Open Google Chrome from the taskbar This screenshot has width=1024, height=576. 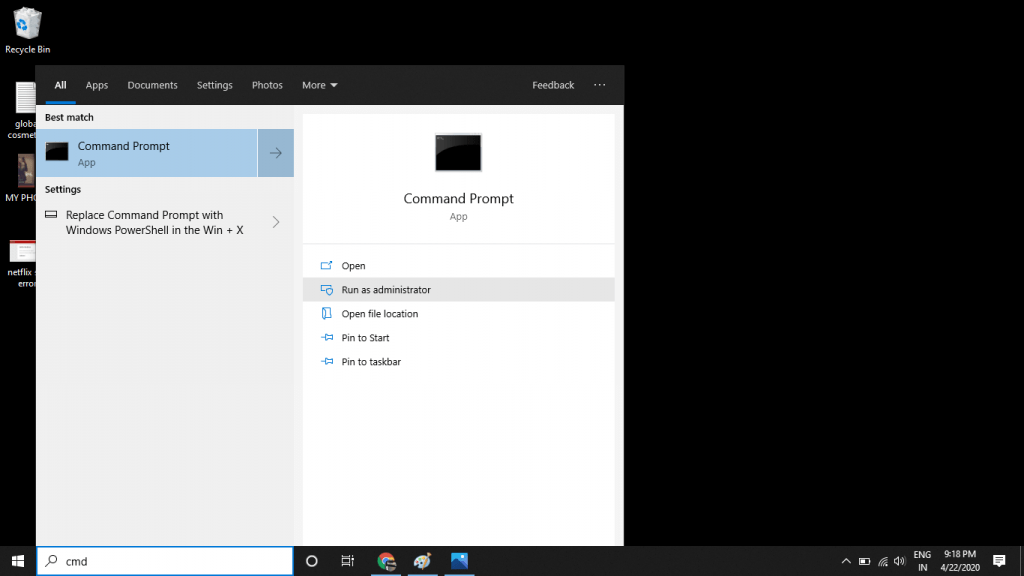click(x=386, y=561)
